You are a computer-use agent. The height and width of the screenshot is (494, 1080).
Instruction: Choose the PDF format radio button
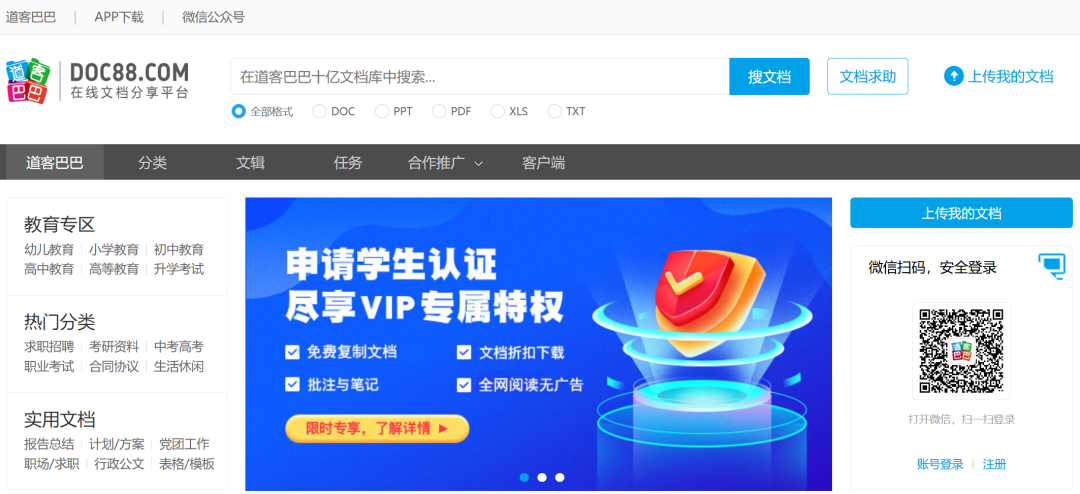pyautogui.click(x=439, y=111)
